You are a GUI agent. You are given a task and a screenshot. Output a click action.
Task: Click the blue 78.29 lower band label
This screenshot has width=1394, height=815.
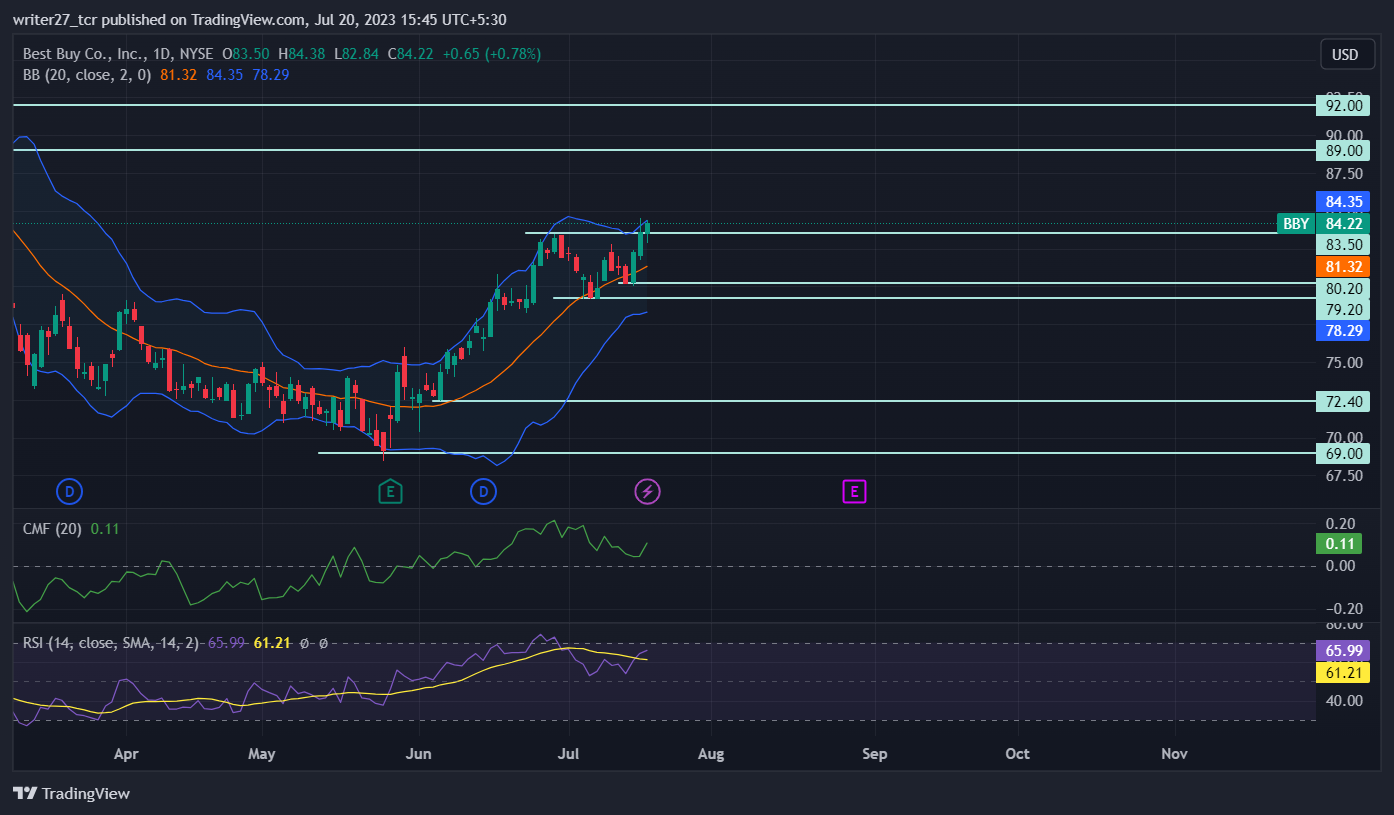coord(1342,330)
